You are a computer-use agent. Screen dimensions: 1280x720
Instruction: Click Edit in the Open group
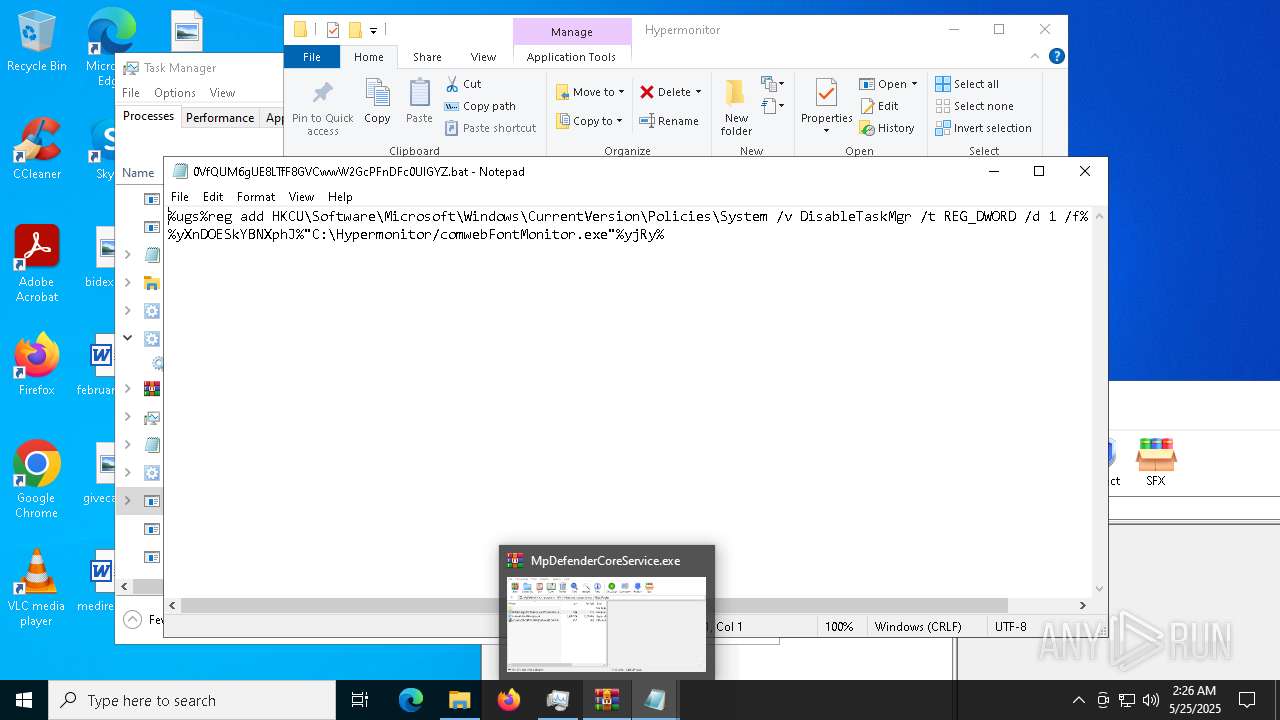pos(879,106)
